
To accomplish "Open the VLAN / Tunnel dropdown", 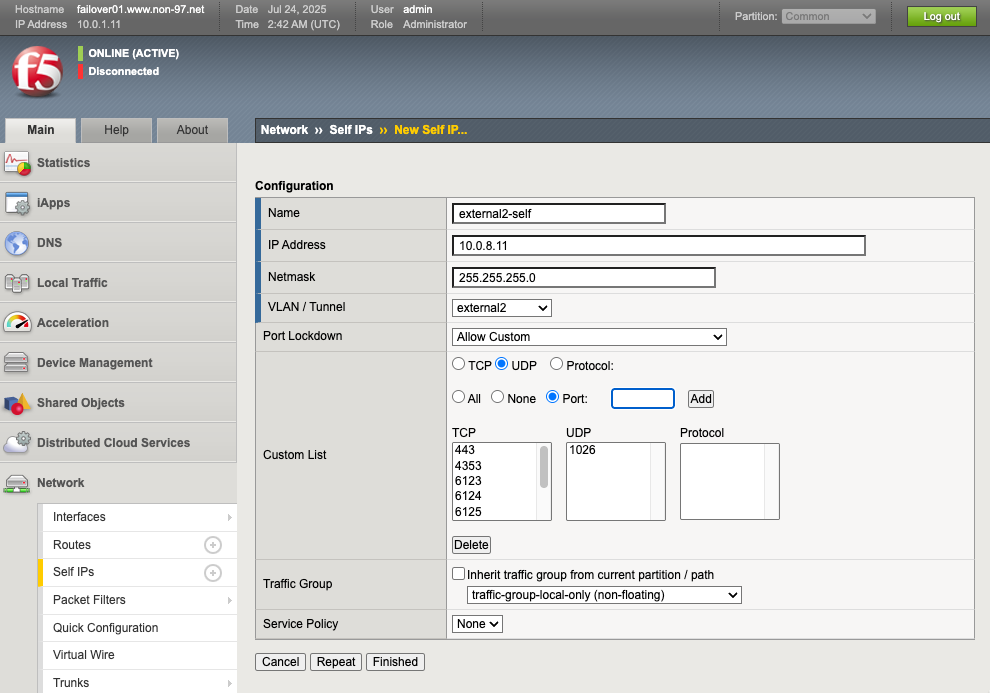I will tap(502, 308).
